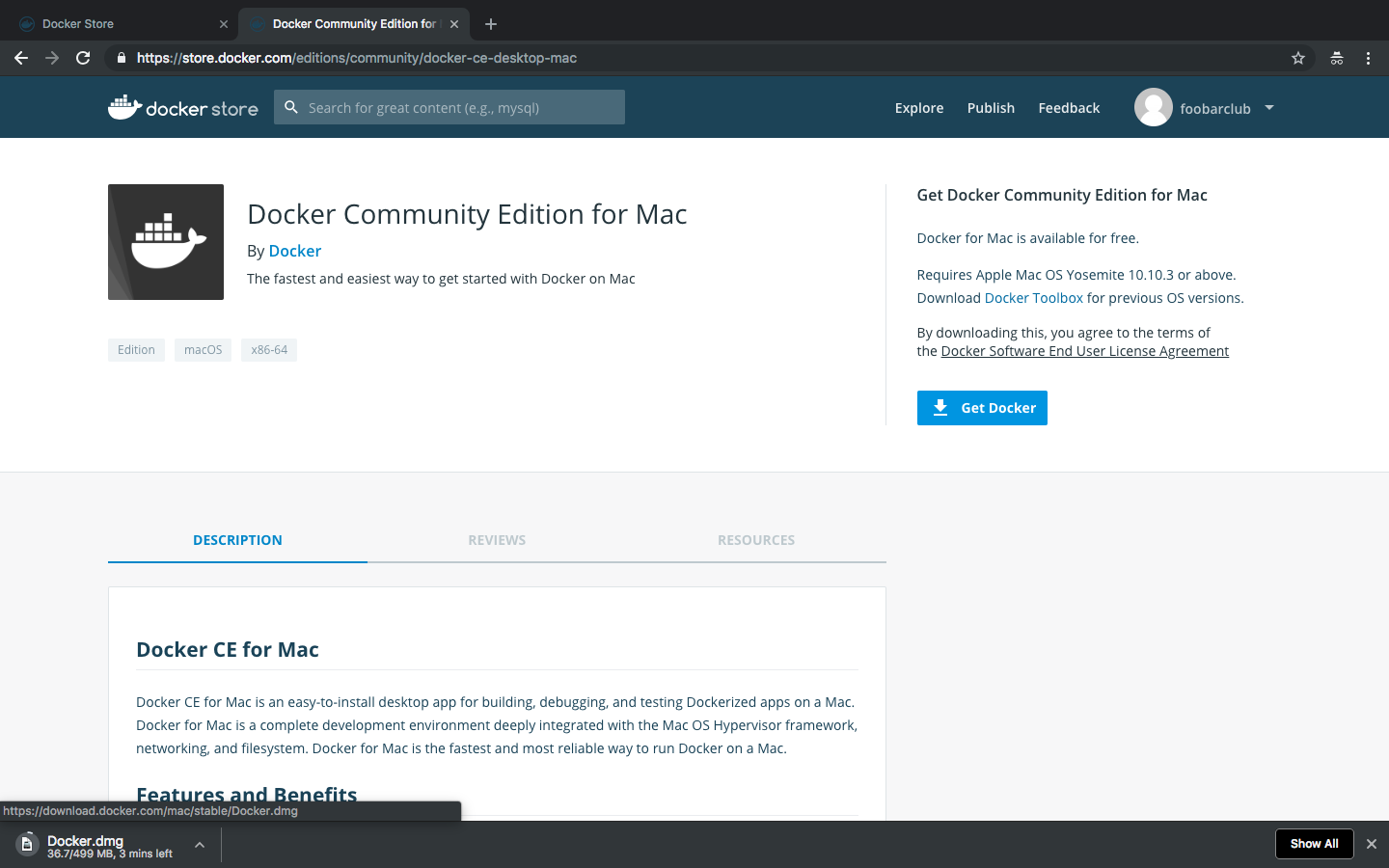Open the Docker Toolbox link

click(1034, 298)
